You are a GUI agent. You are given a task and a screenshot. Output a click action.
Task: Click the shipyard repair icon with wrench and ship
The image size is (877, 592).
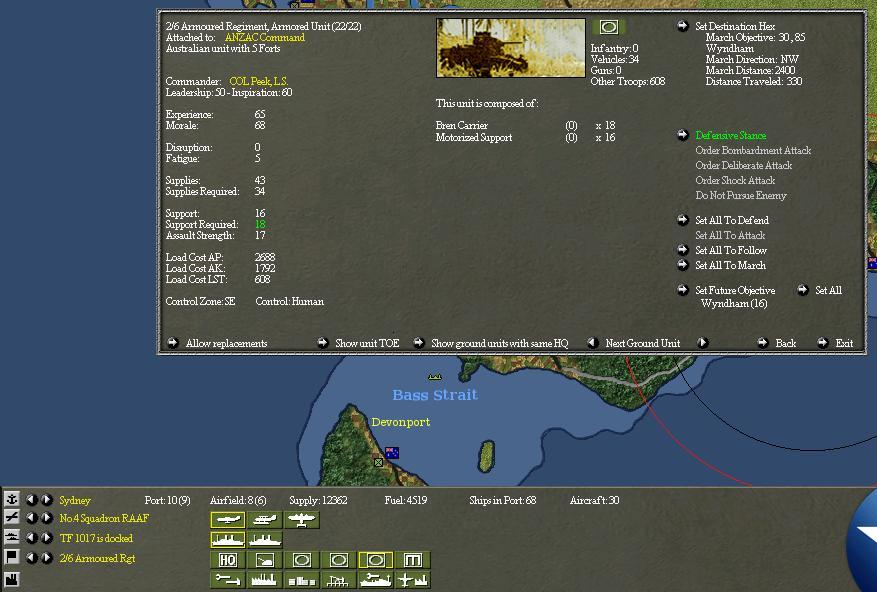[x=375, y=580]
